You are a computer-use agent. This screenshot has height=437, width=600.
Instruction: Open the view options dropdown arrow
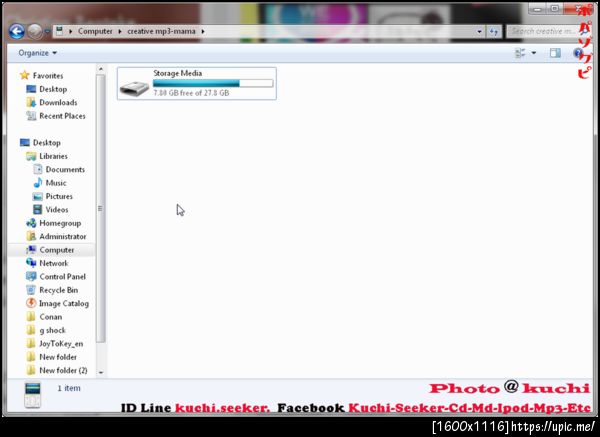click(x=533, y=53)
